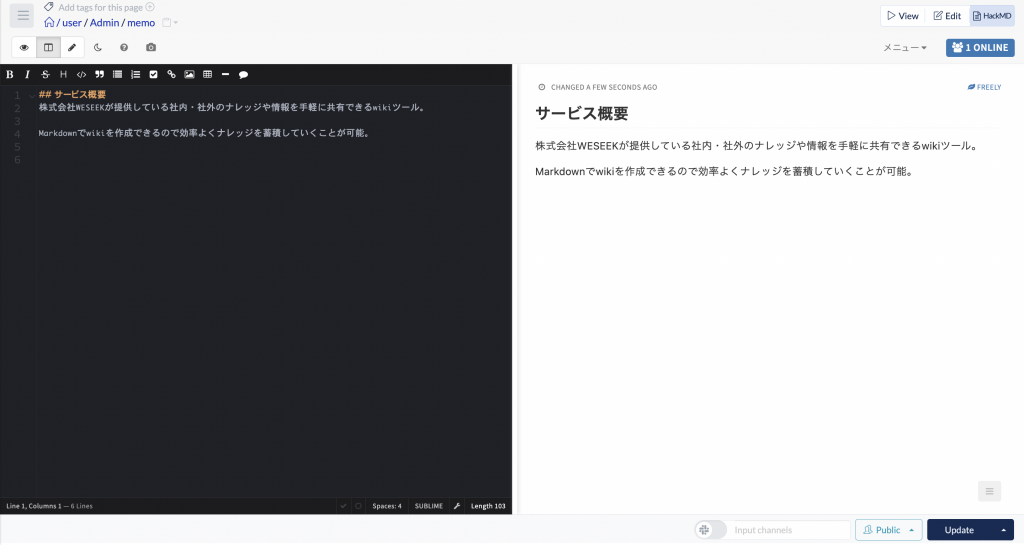
Task: Click the camera upload image icon
Action: (151, 48)
